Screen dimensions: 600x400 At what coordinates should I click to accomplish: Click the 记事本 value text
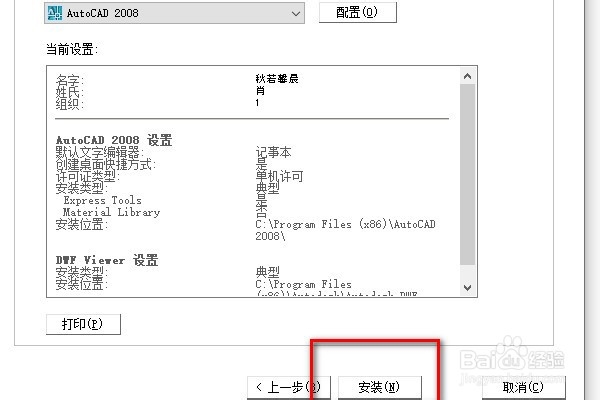[273, 152]
